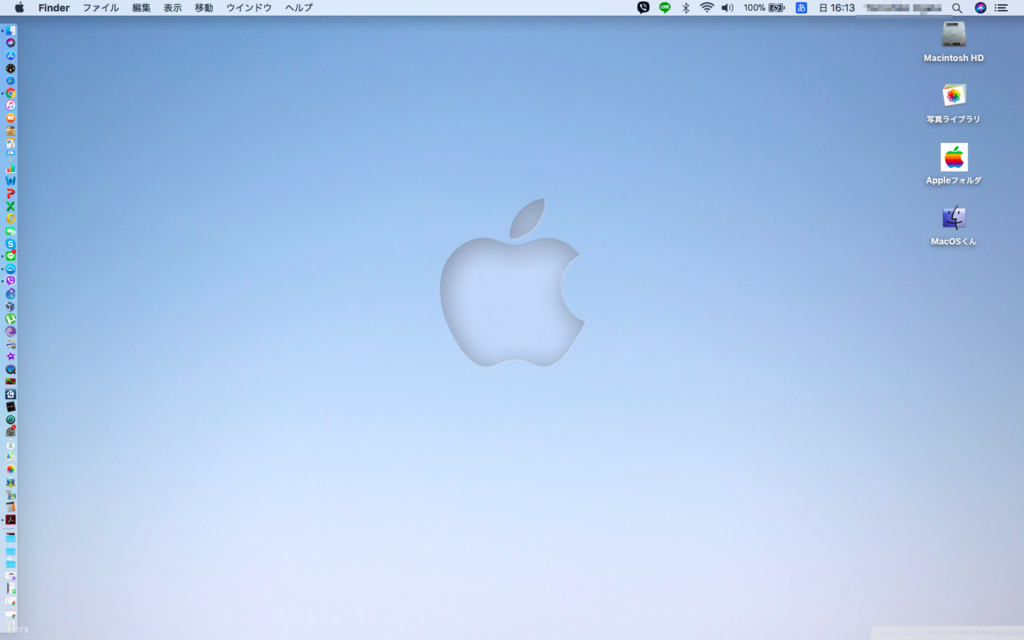Launch Siri from the Dock

pos(10,42)
